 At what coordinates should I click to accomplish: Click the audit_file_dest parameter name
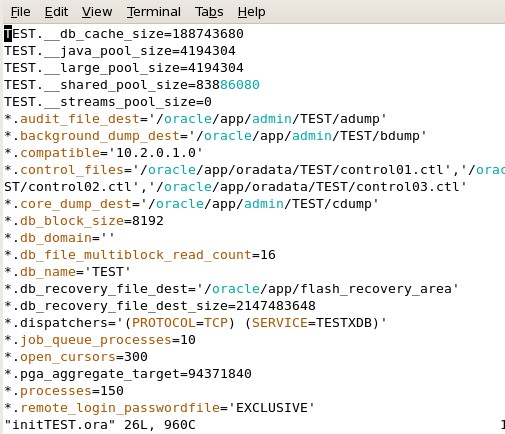[x=80, y=119]
